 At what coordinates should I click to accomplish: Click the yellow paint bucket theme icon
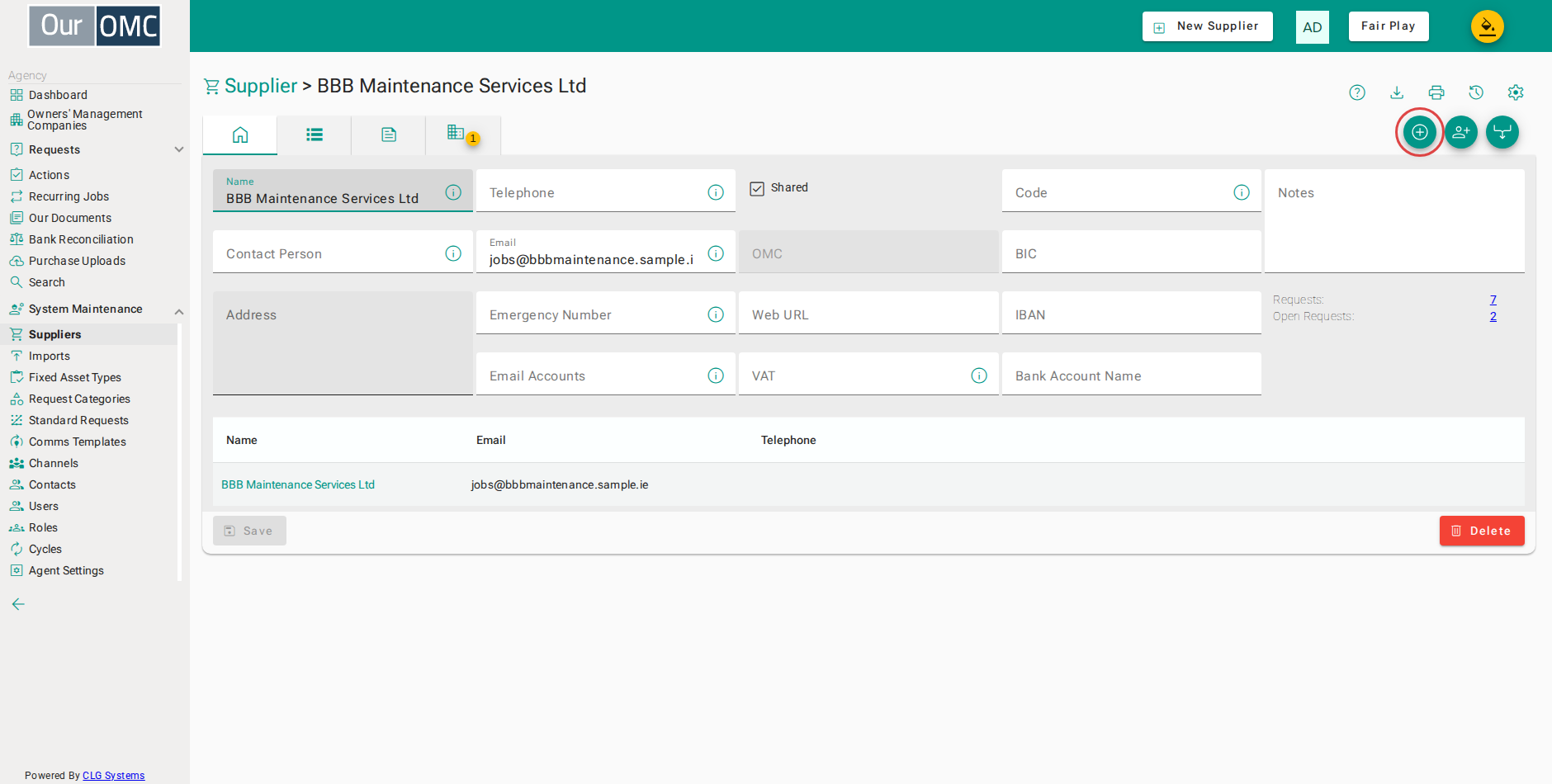[1488, 26]
